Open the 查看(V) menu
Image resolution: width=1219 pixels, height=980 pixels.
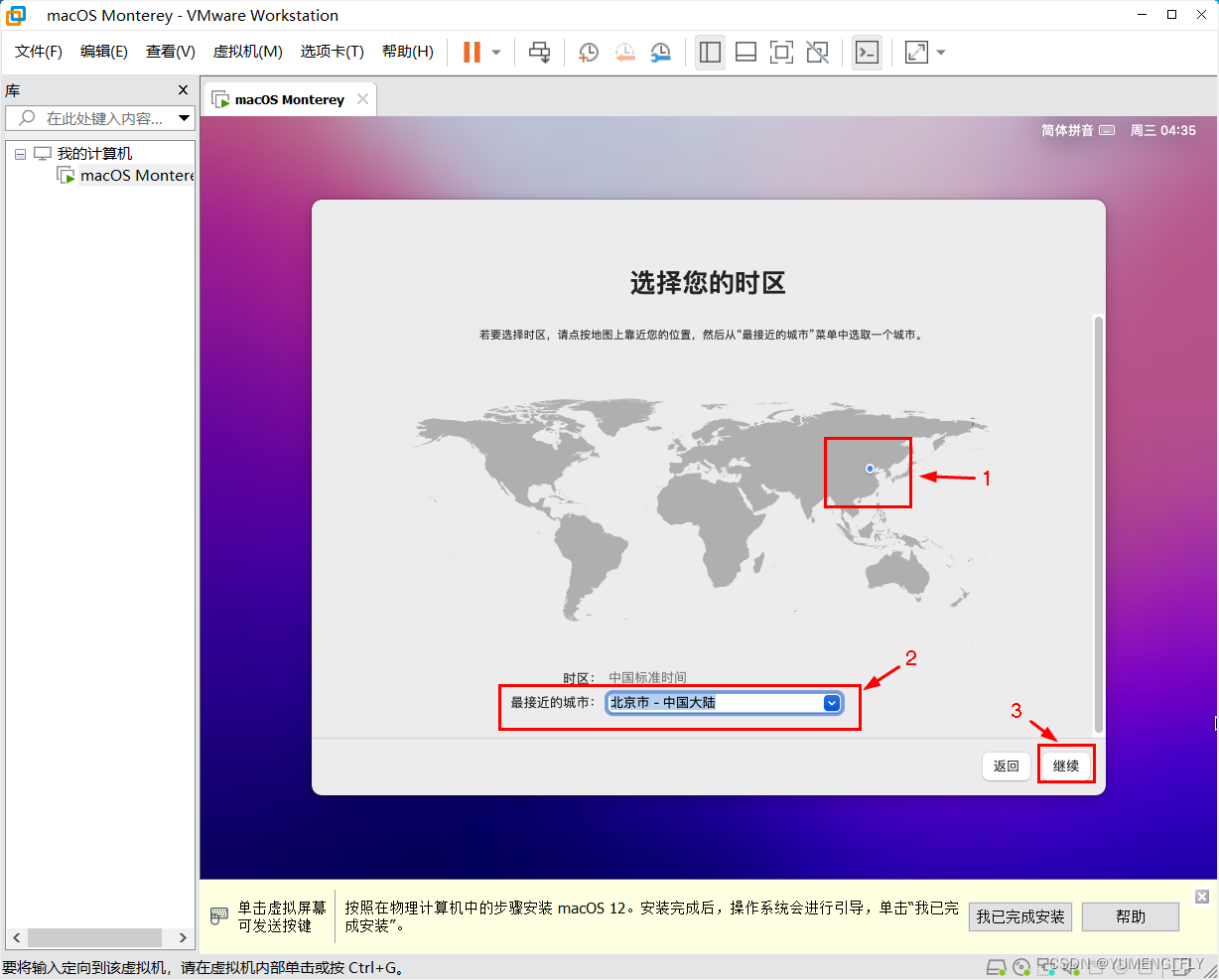(171, 52)
